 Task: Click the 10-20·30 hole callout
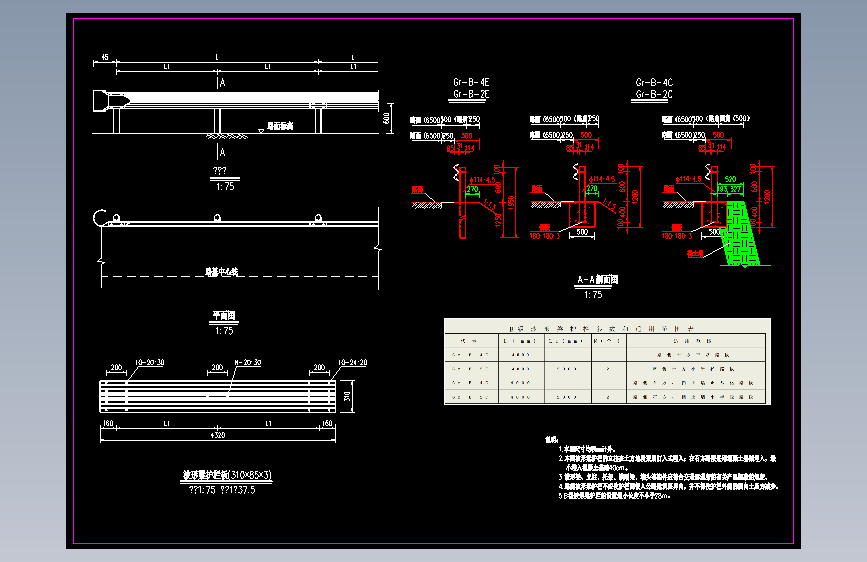(149, 363)
